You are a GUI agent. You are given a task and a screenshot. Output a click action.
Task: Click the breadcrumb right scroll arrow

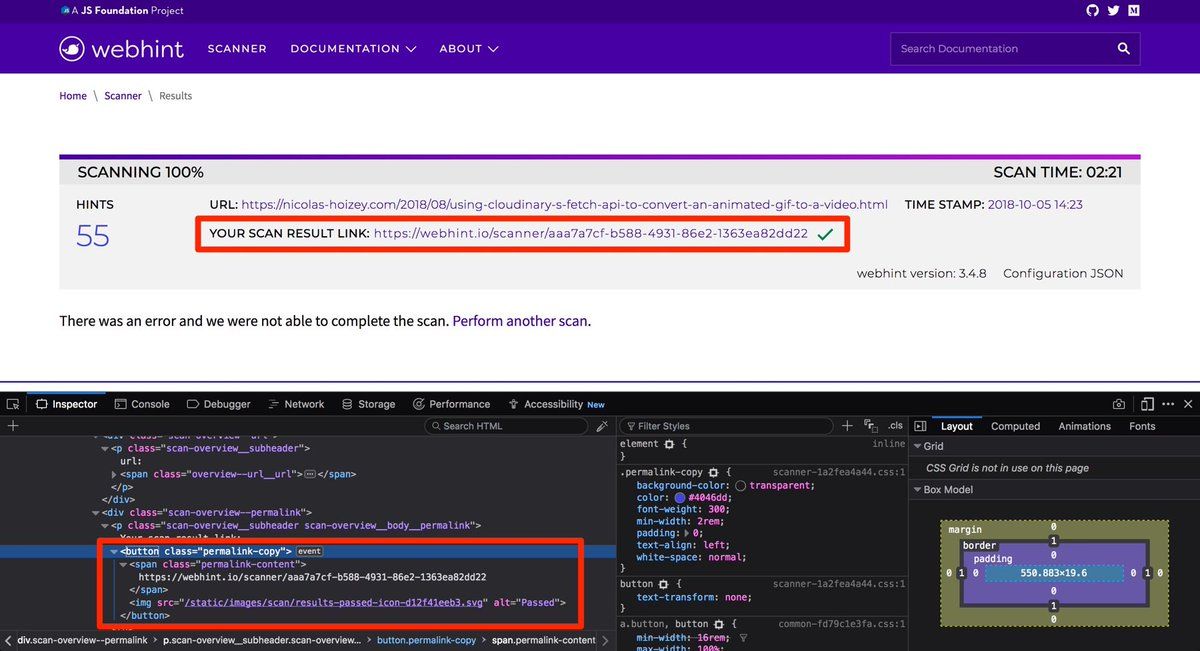(x=605, y=640)
